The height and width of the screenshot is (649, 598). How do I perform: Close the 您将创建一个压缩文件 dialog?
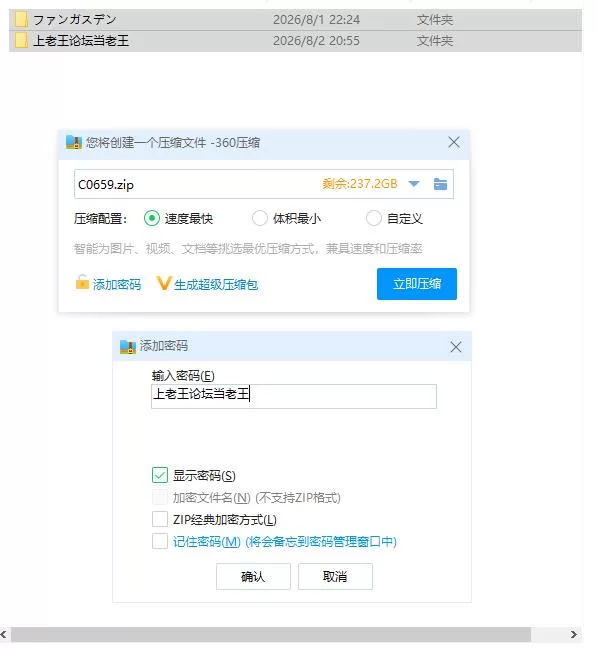pyautogui.click(x=454, y=142)
